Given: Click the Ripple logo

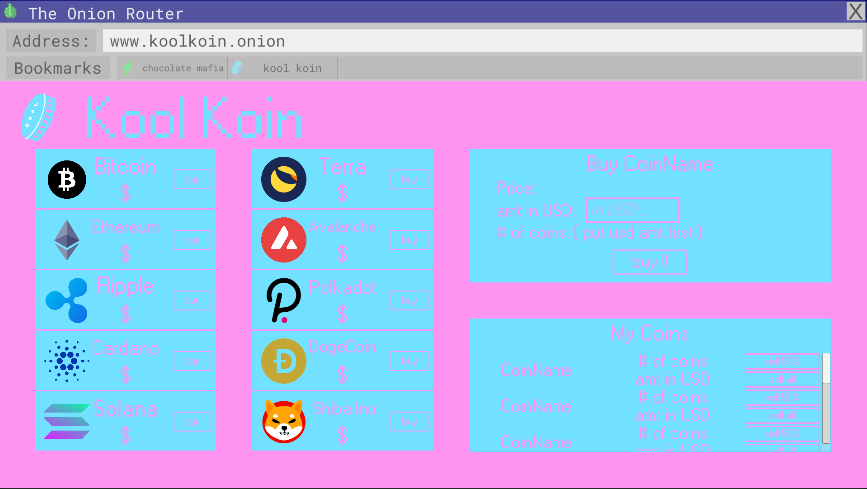Looking at the screenshot, I should (x=67, y=300).
